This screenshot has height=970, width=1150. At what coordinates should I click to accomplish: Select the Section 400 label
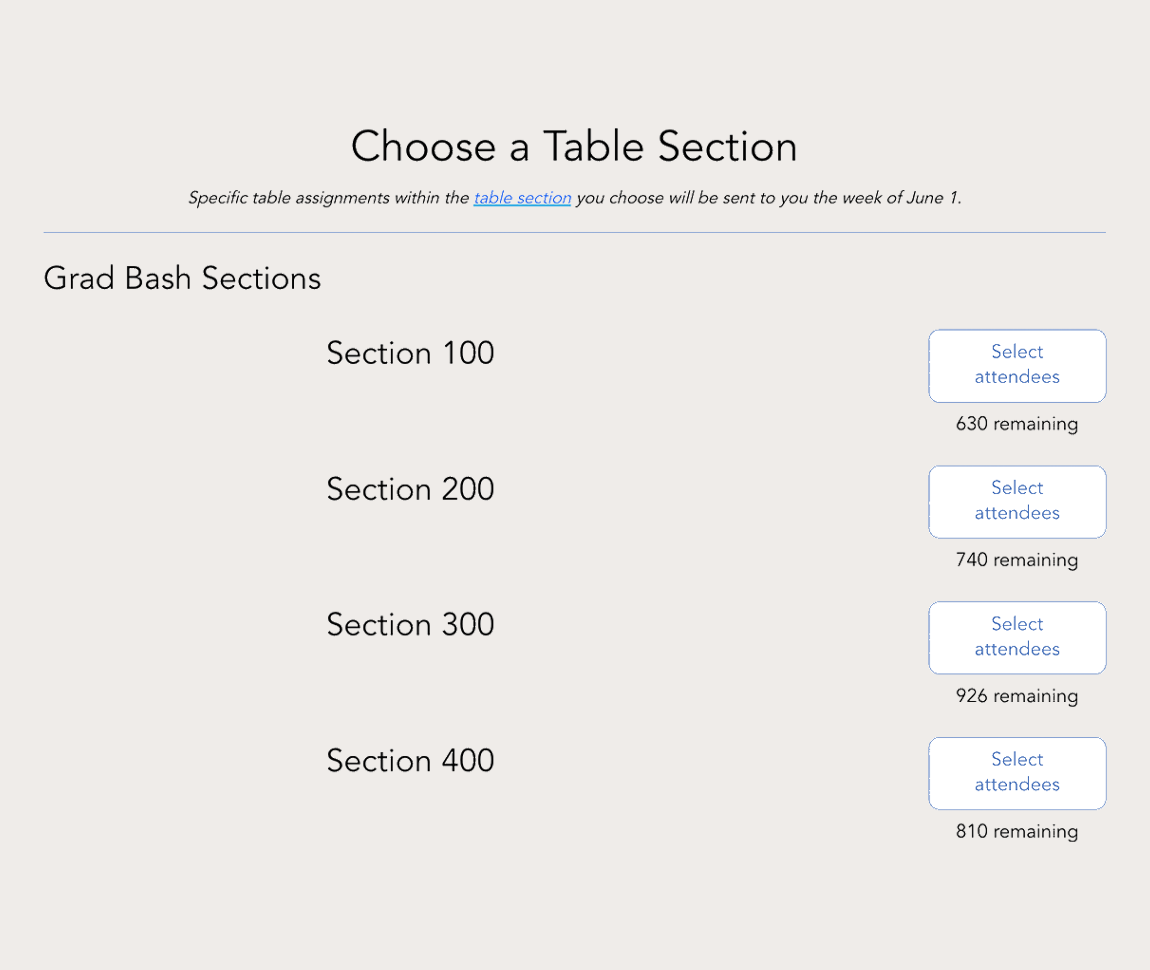tap(410, 760)
